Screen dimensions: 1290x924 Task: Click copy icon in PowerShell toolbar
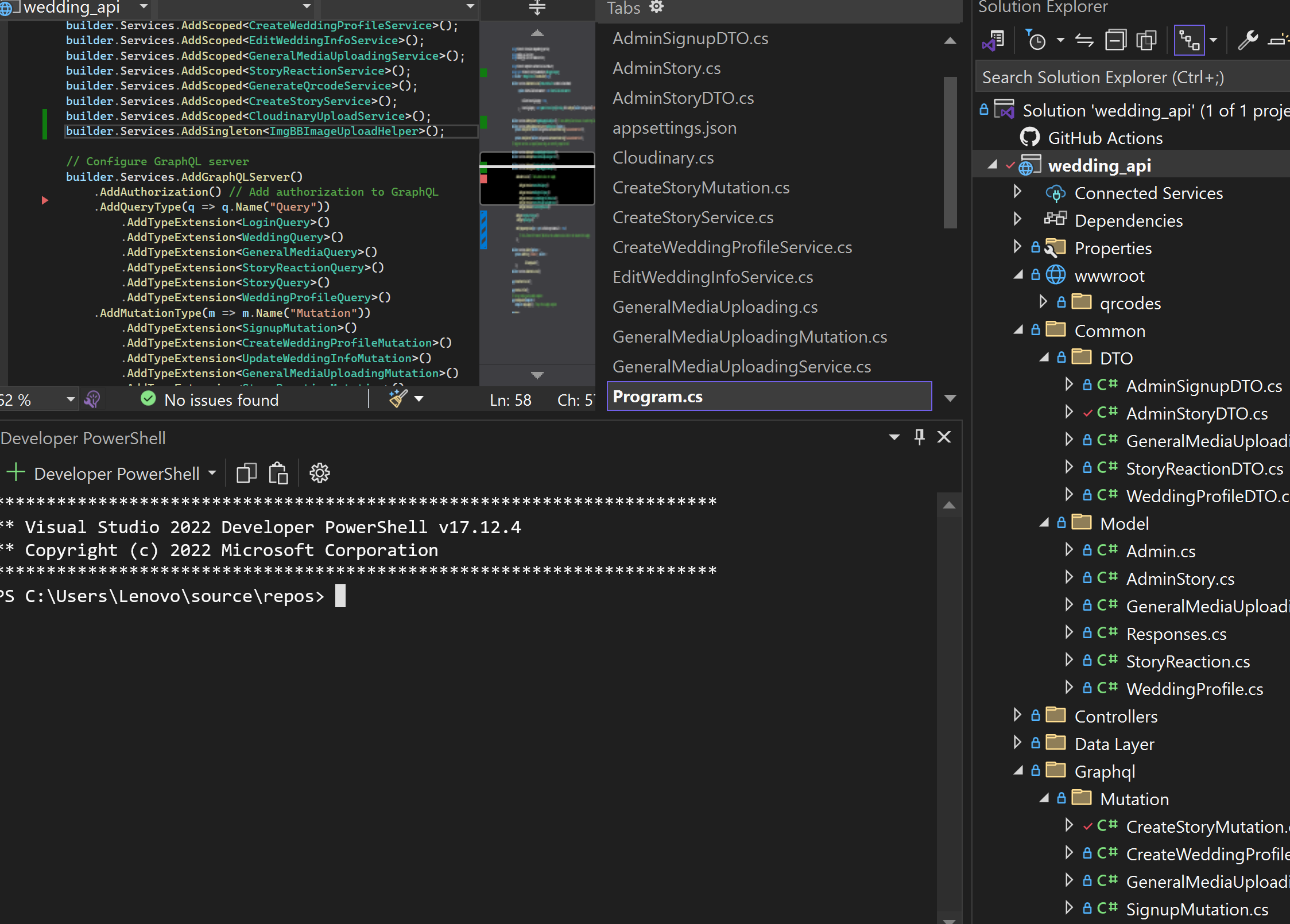(246, 473)
